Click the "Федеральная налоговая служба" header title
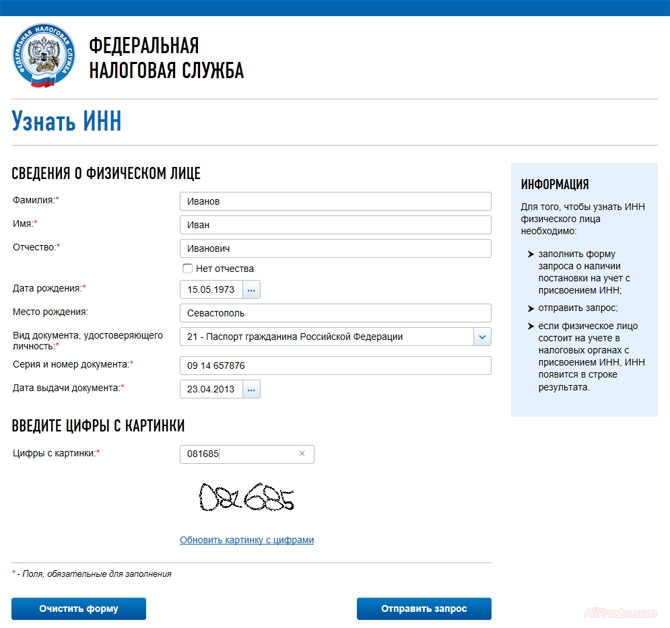 tap(166, 58)
